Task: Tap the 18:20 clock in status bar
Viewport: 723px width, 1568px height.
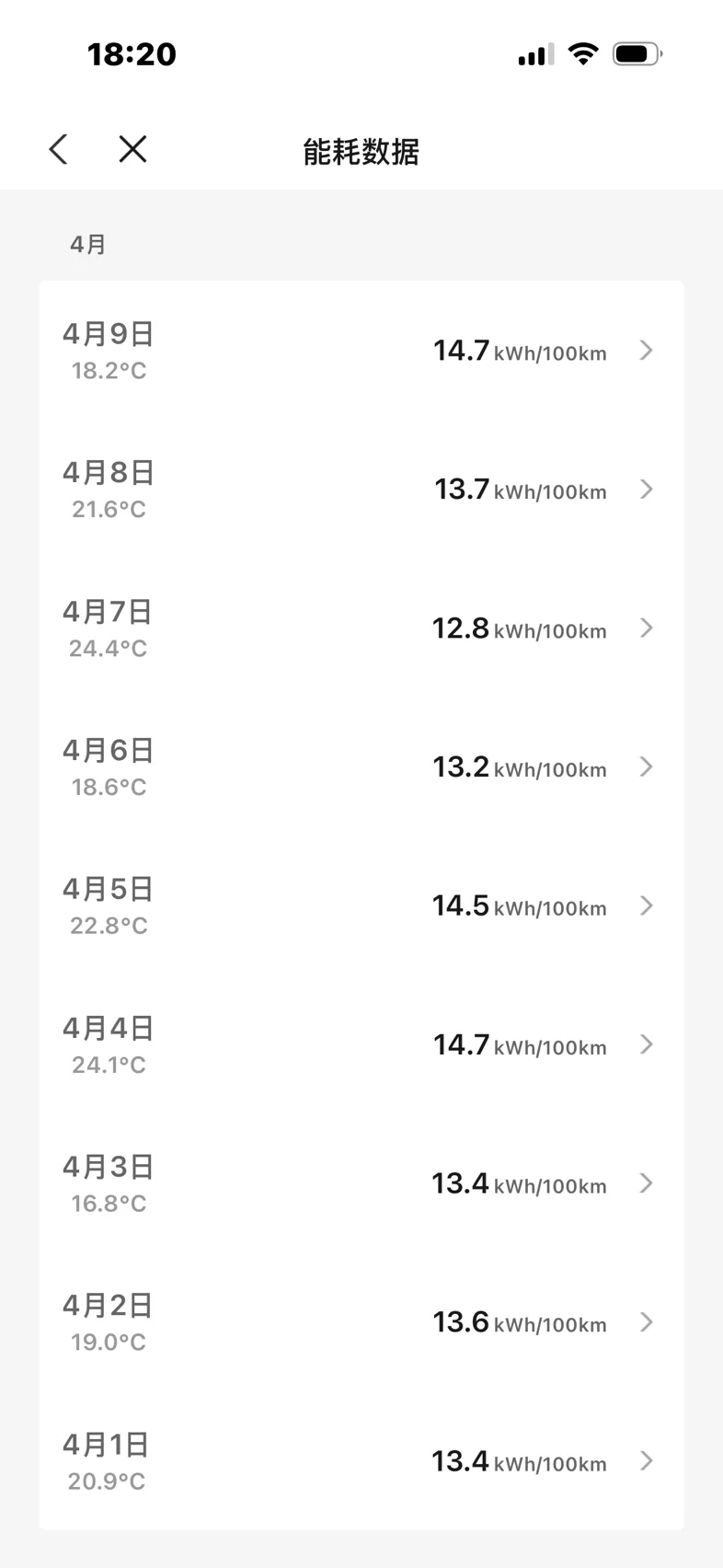Action: click(132, 54)
